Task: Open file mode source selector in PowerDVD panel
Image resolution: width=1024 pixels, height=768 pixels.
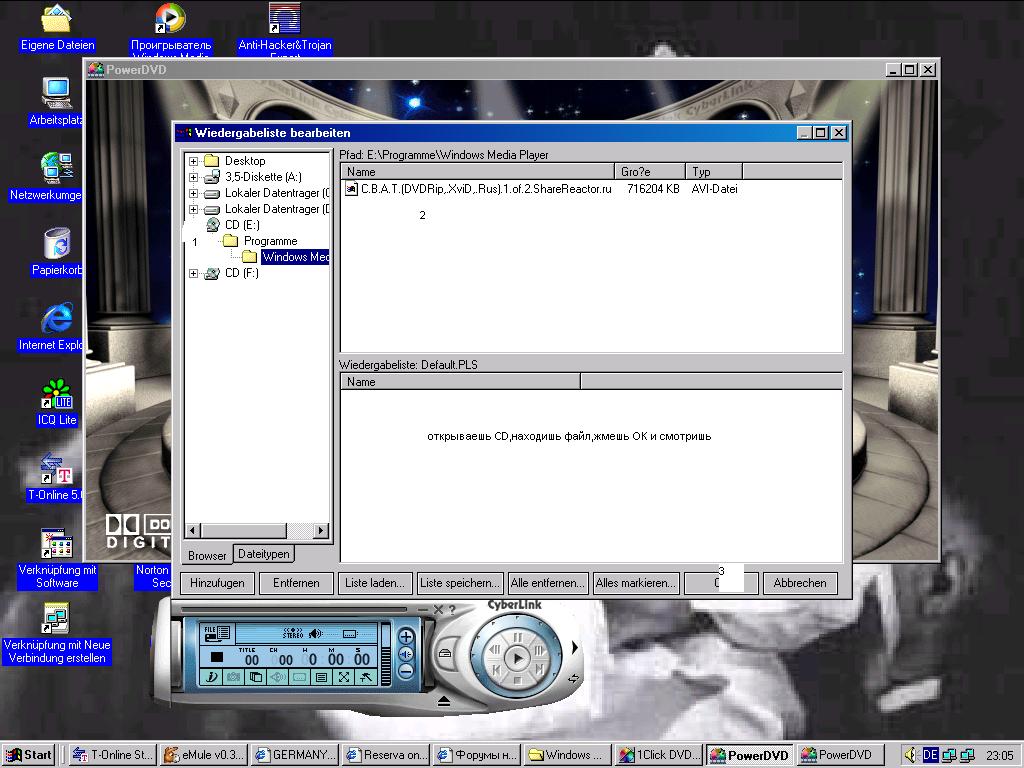Action: (217, 634)
